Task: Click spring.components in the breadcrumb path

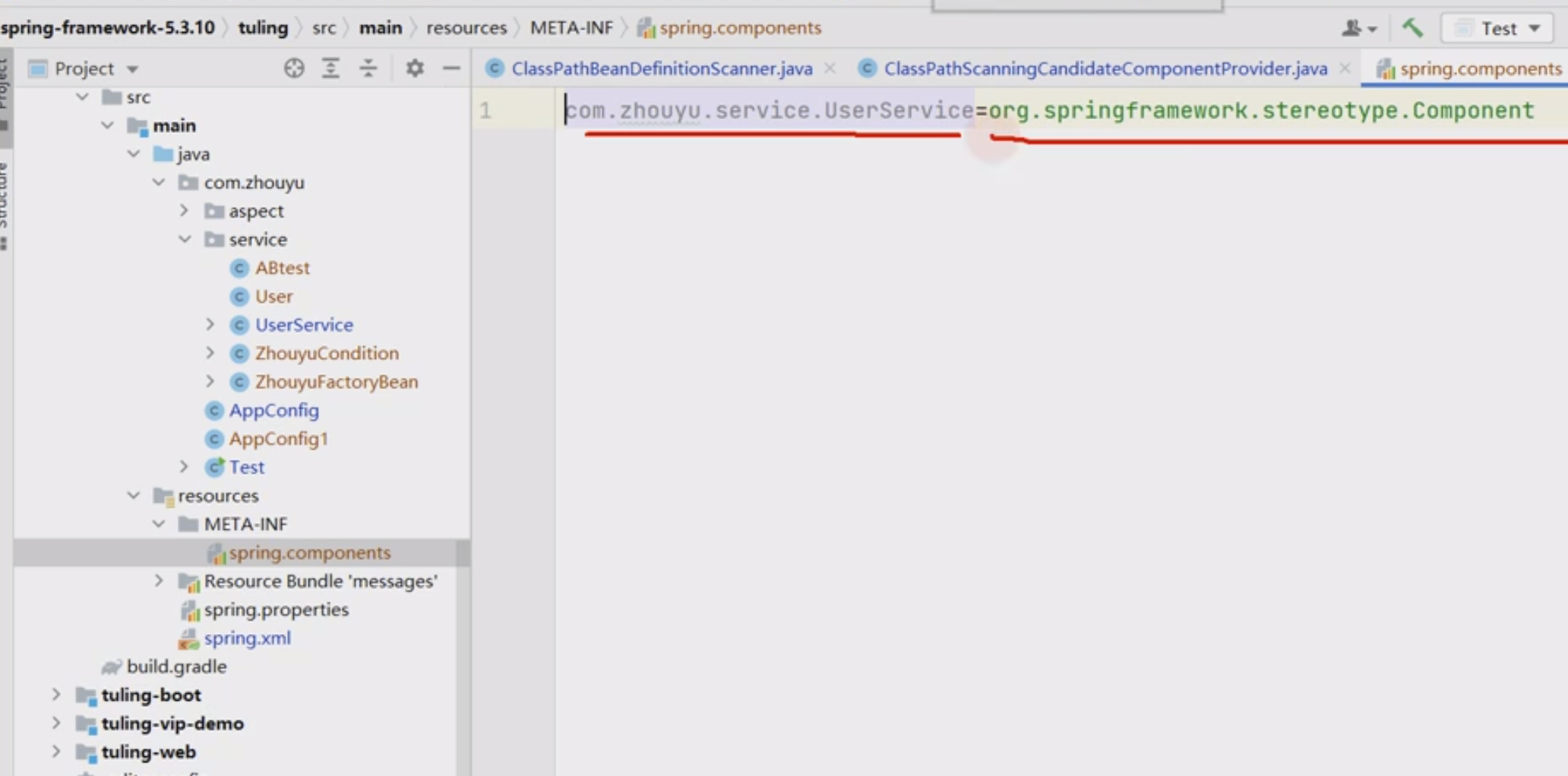Action: click(x=740, y=28)
